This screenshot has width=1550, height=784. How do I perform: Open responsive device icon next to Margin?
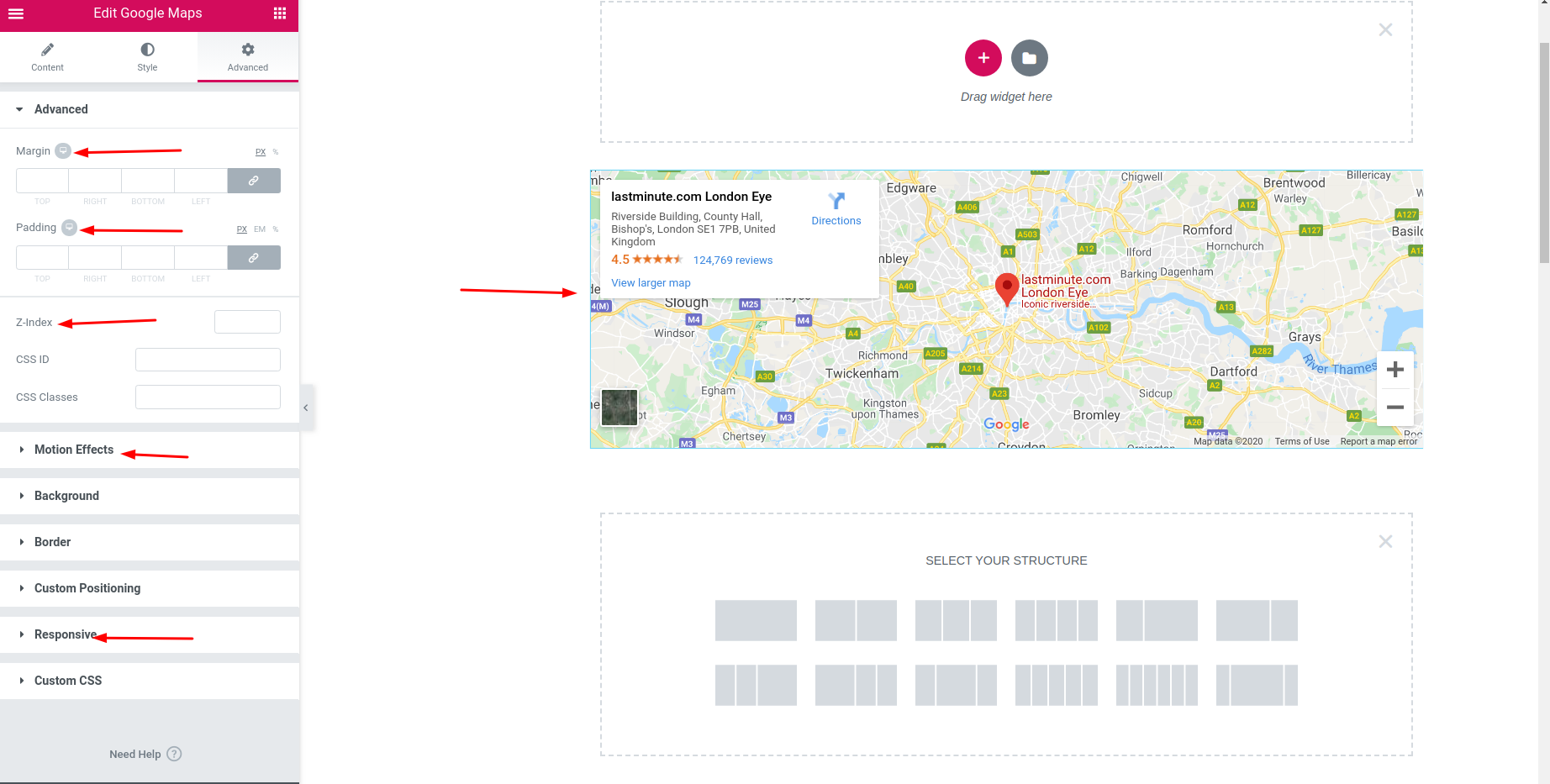pyautogui.click(x=63, y=150)
